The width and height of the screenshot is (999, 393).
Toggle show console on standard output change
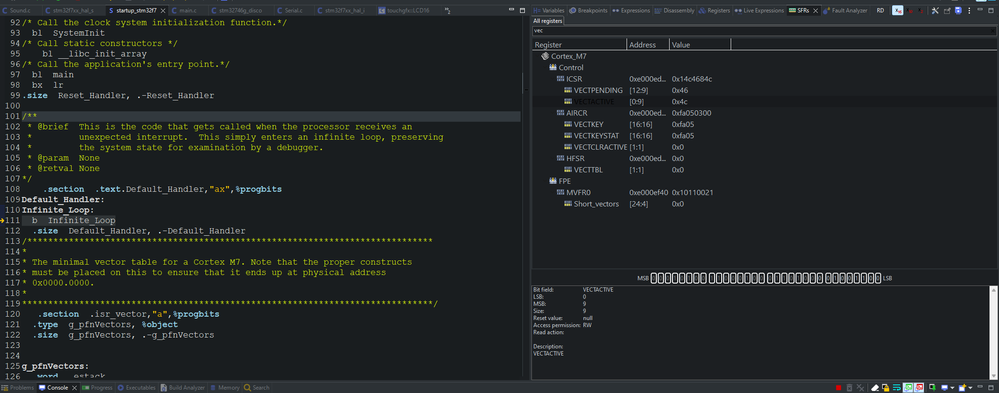pyautogui.click(x=908, y=388)
